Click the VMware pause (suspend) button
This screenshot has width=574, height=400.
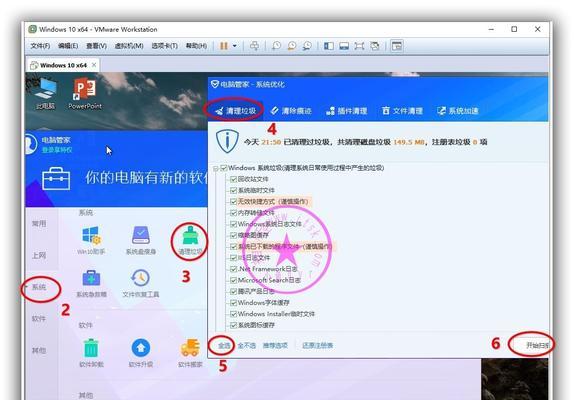[x=224, y=46]
